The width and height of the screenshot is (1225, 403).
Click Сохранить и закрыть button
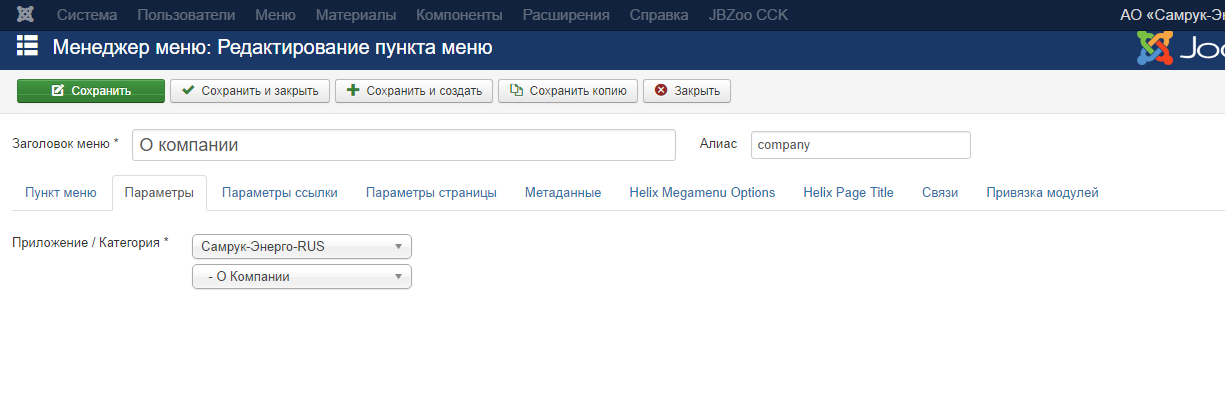pos(250,91)
